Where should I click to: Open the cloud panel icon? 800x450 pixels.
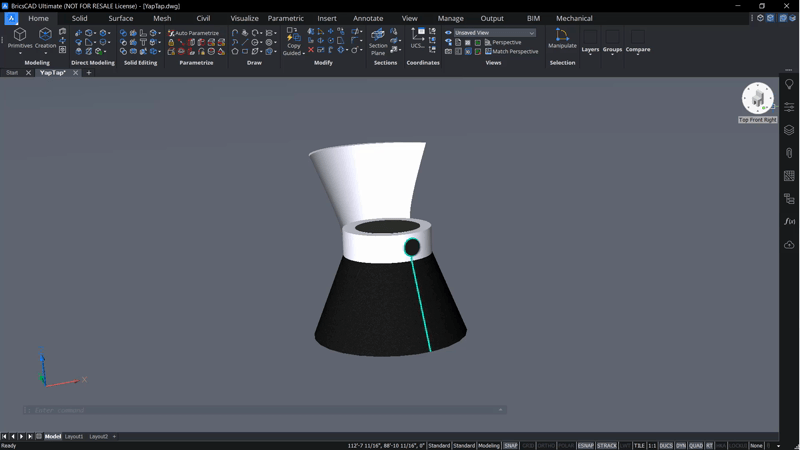point(789,245)
